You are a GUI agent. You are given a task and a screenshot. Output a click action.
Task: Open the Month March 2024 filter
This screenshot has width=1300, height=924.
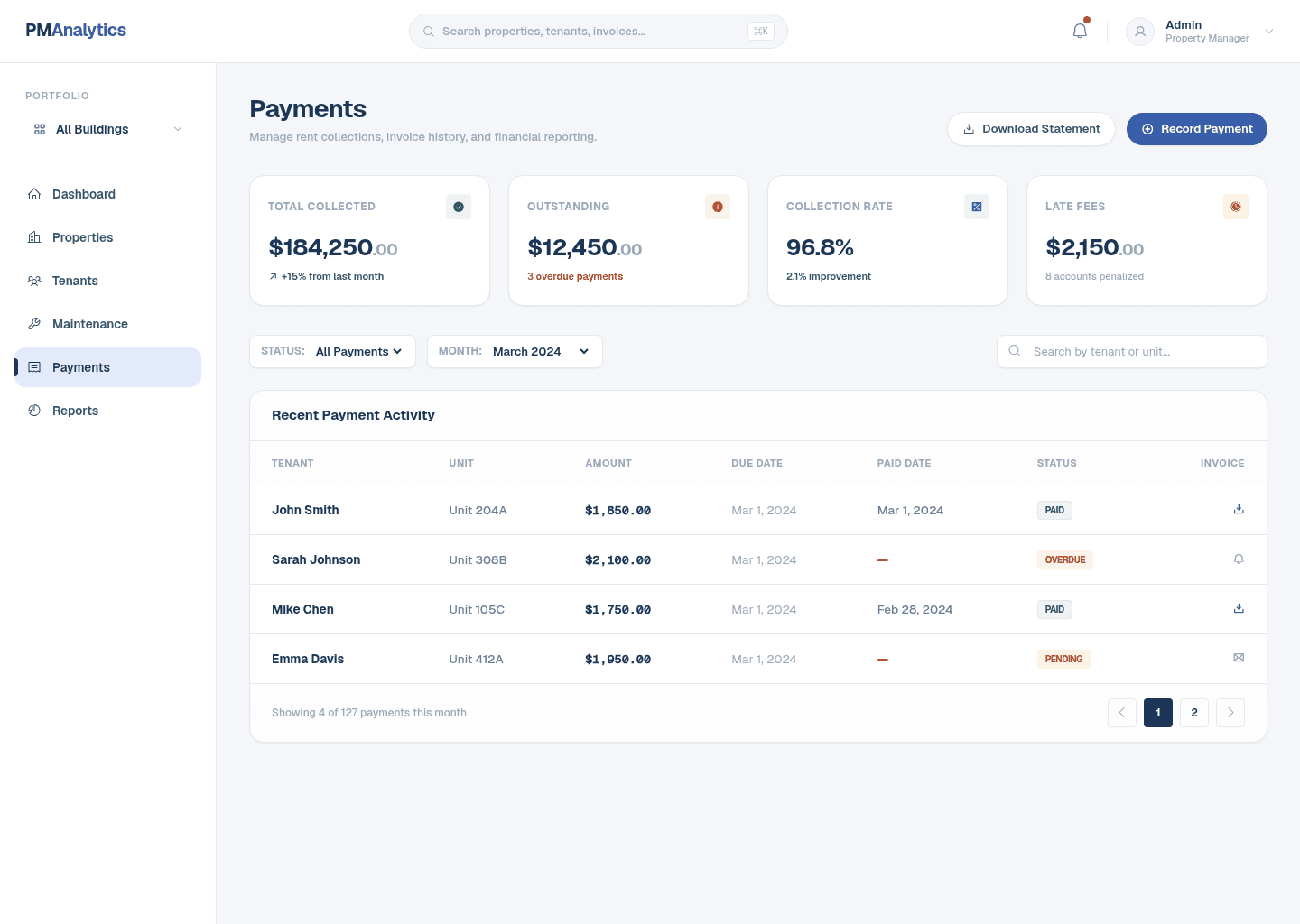[x=515, y=352]
